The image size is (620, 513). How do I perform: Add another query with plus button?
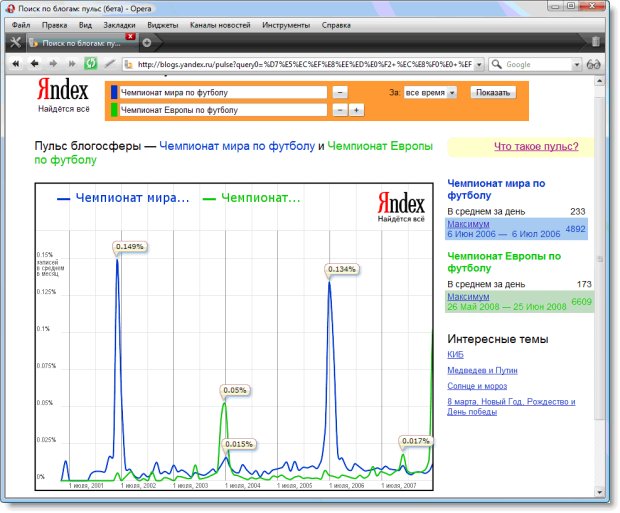tap(356, 110)
